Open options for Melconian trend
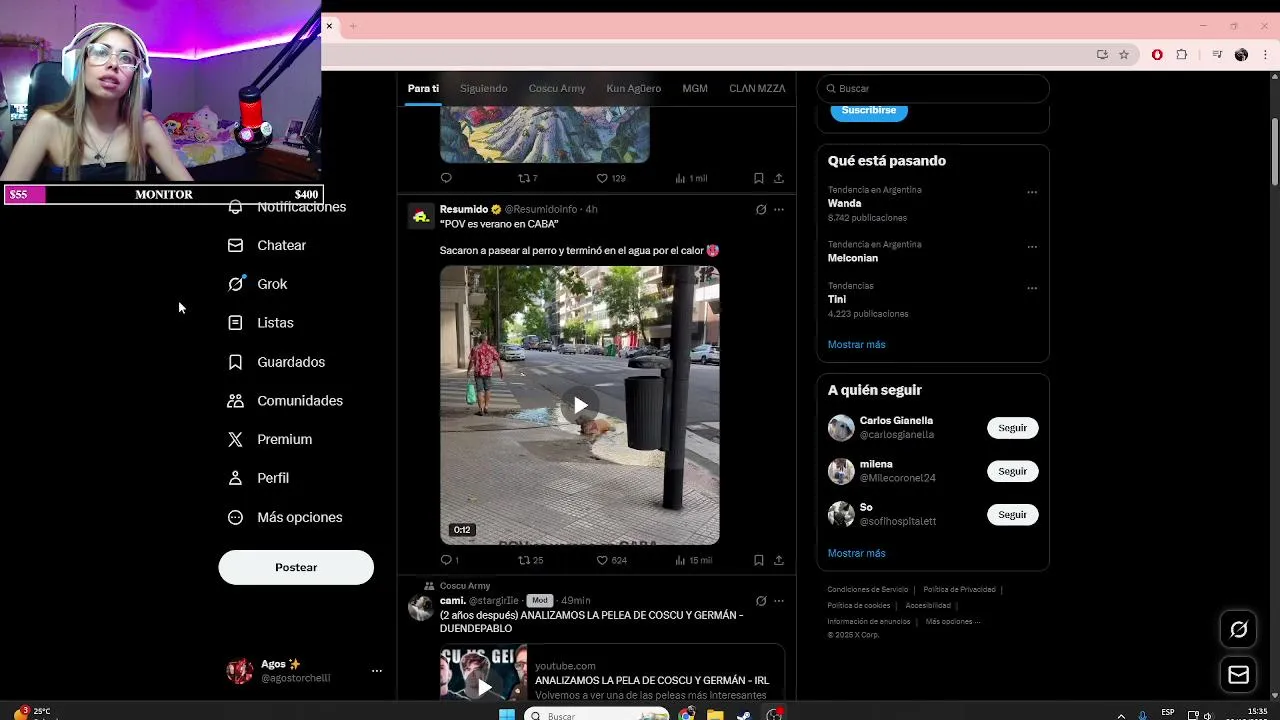Viewport: 1280px width, 720px height. [x=1032, y=247]
